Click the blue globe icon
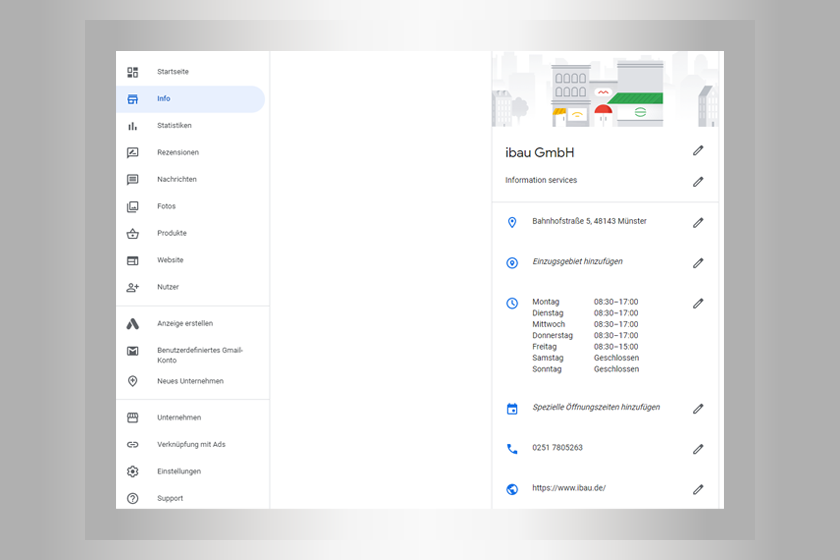This screenshot has height=560, width=840. pyautogui.click(x=512, y=489)
